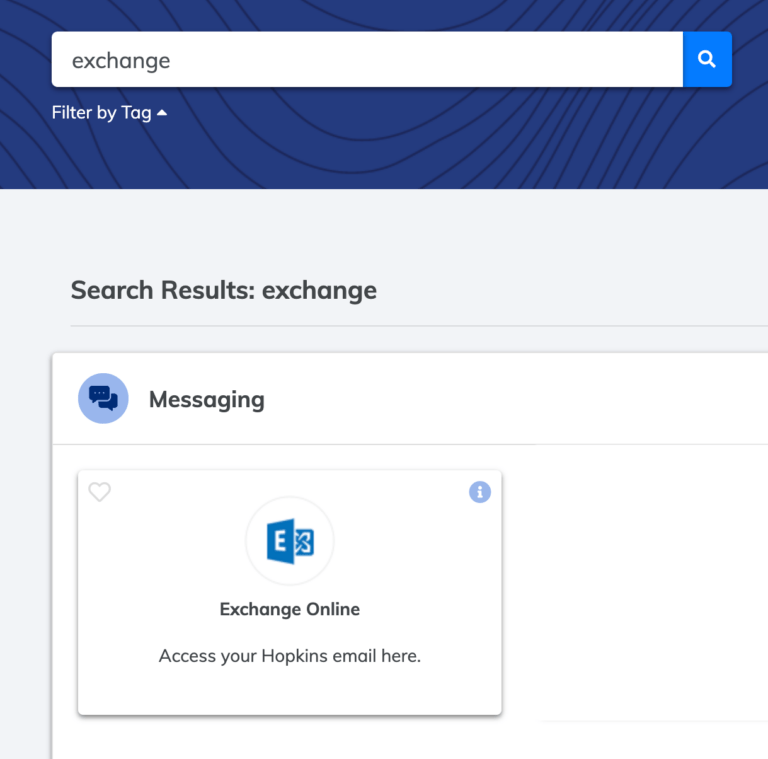Open the Exchange Online title link
Screen dimensions: 768x759
[x=289, y=609]
